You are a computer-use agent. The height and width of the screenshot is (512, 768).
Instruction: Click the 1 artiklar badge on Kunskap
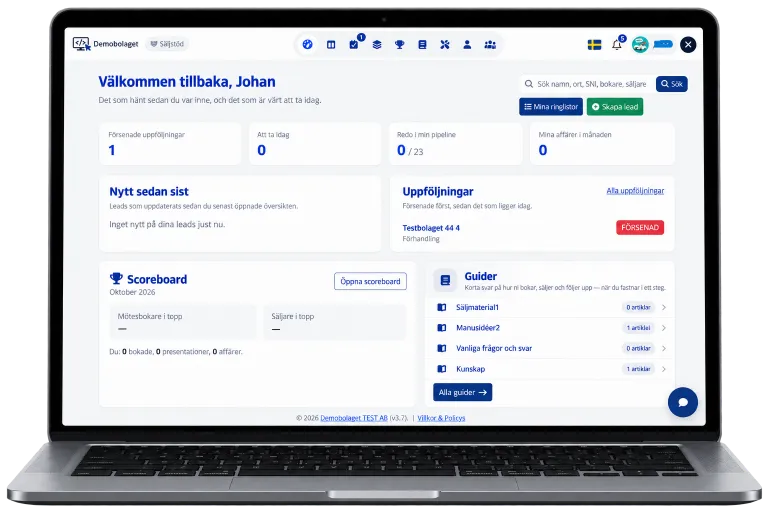click(x=638, y=369)
